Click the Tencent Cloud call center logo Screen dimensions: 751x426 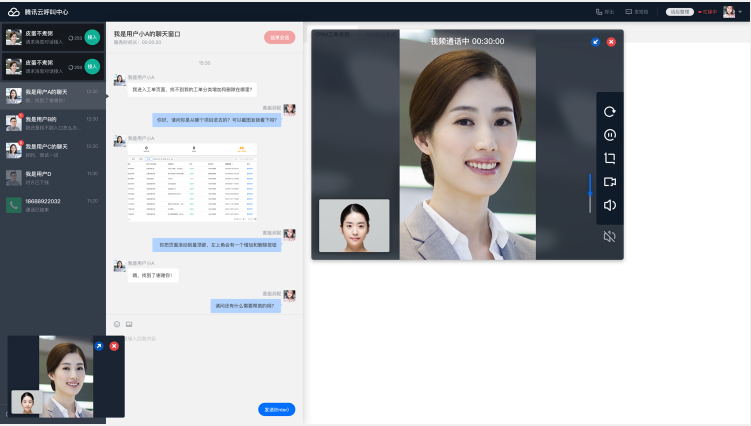point(13,12)
